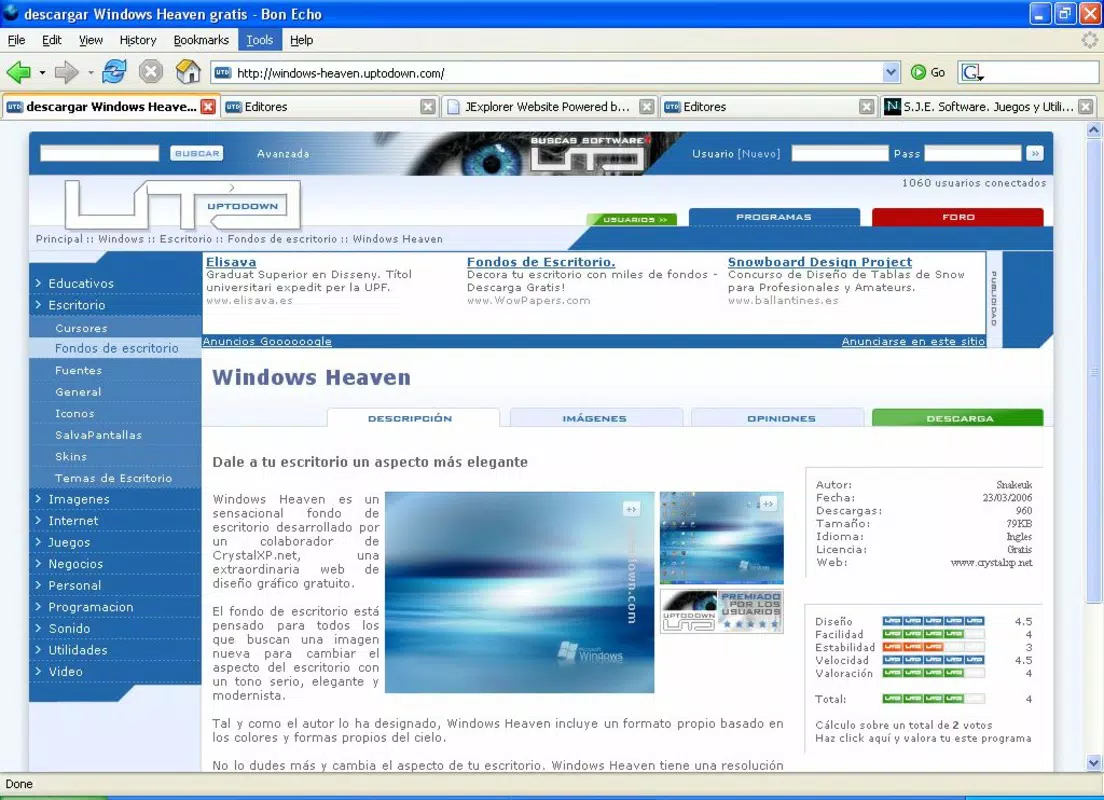Click the Nuevo user registration link
Image resolution: width=1104 pixels, height=800 pixels.
759,154
